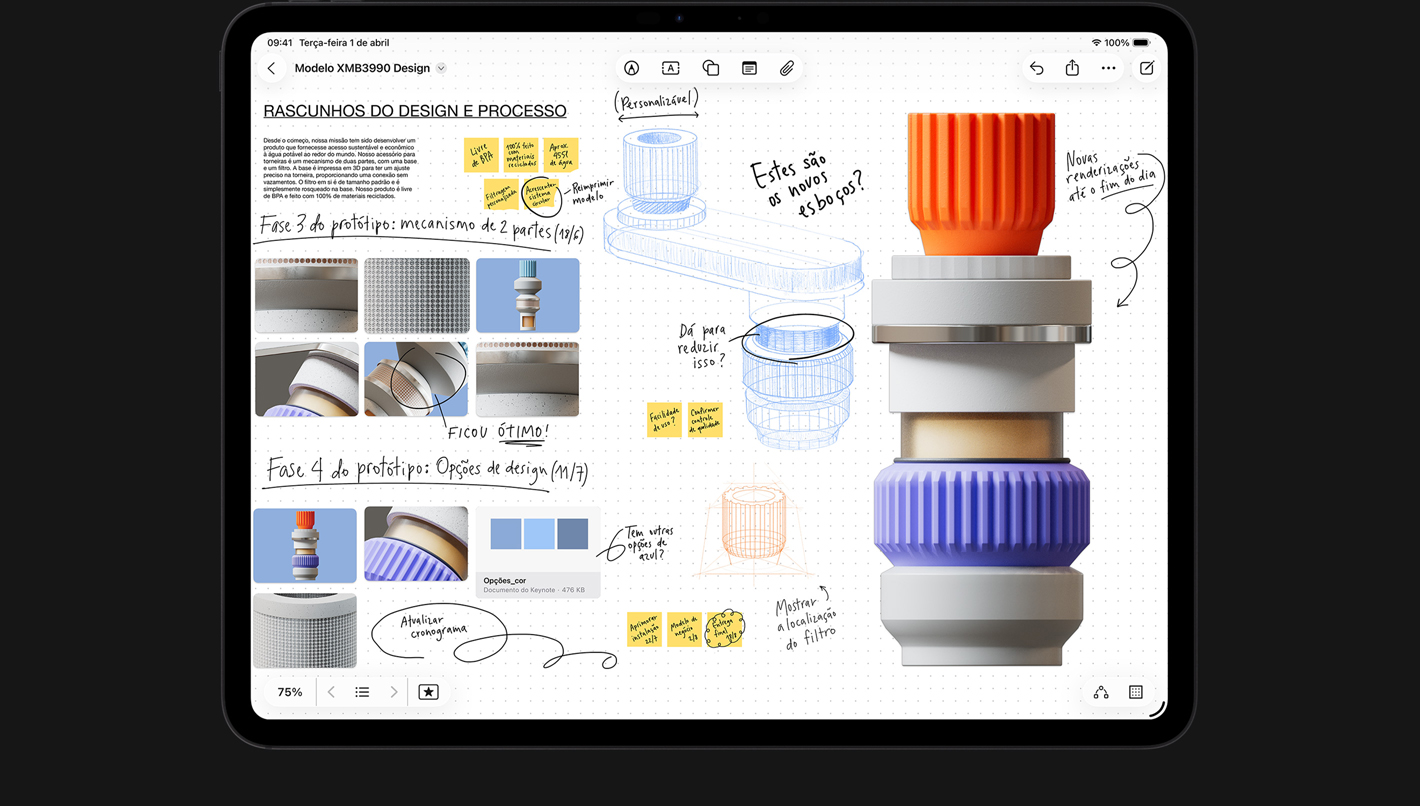Add a new sticky note
Viewport: 1420px width, 806px height.
pos(749,68)
